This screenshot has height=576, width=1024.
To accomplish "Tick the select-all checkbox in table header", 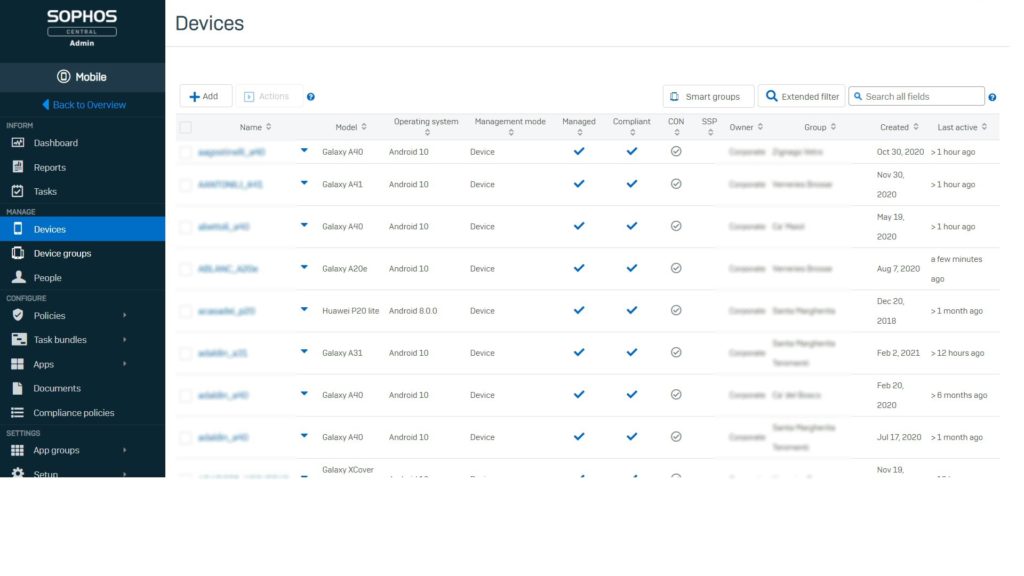I will [186, 127].
